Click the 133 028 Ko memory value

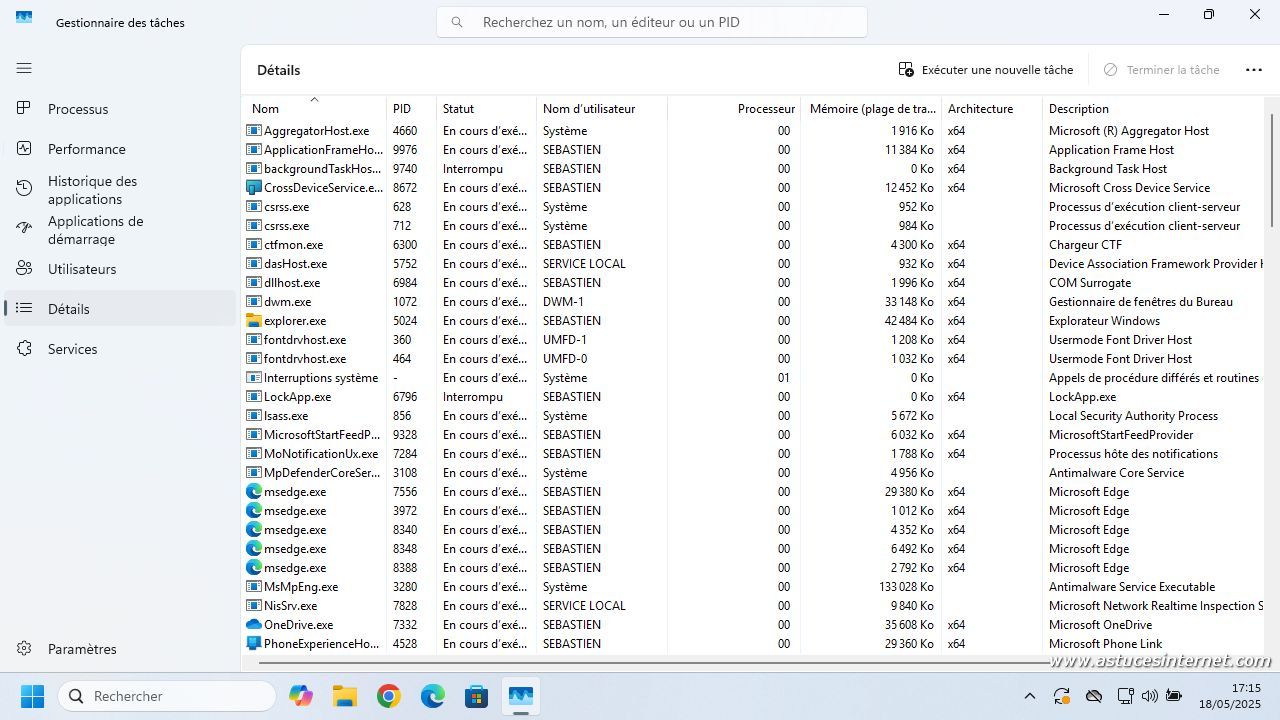[x=906, y=587]
